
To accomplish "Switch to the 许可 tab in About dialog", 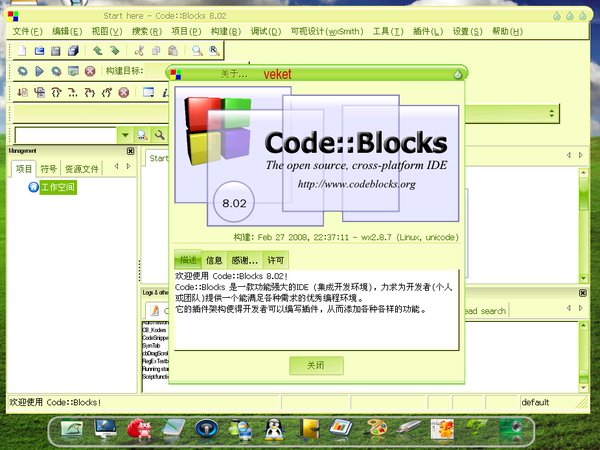I will point(276,261).
